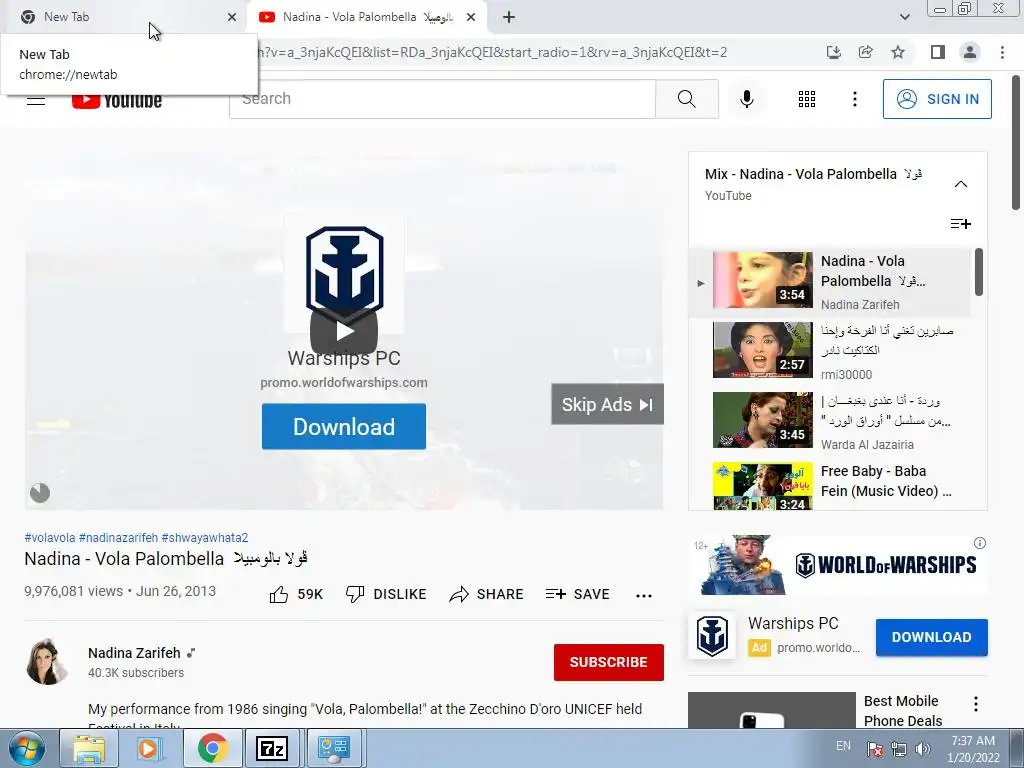
Task: Click the page vertical scrollbar
Action: [x=1016, y=144]
